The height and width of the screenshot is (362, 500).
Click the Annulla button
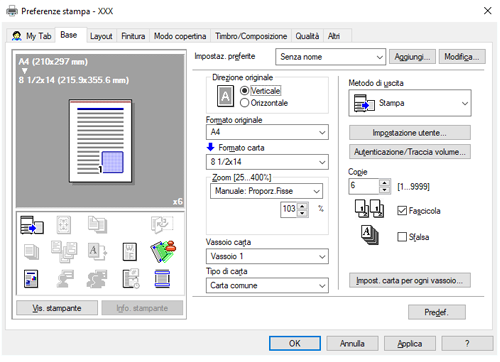pyautogui.click(x=352, y=343)
